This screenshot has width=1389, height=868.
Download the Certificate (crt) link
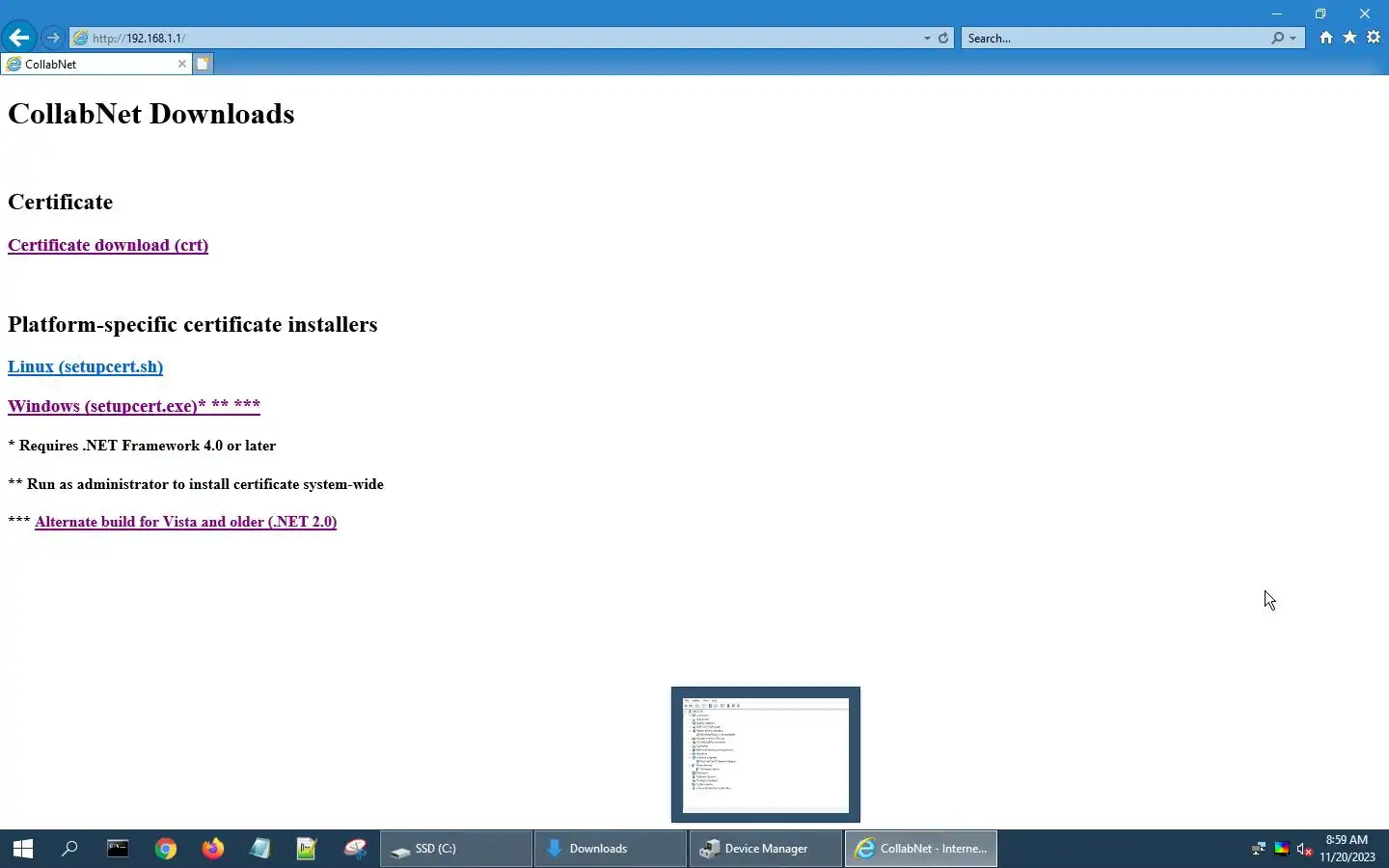pyautogui.click(x=108, y=245)
